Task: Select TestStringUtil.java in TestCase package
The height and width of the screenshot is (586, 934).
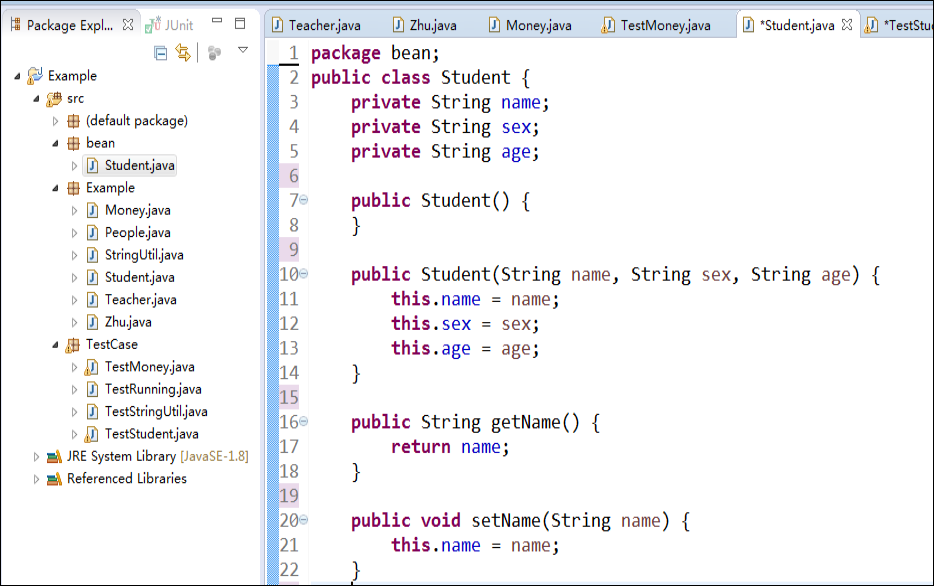Action: pos(156,412)
